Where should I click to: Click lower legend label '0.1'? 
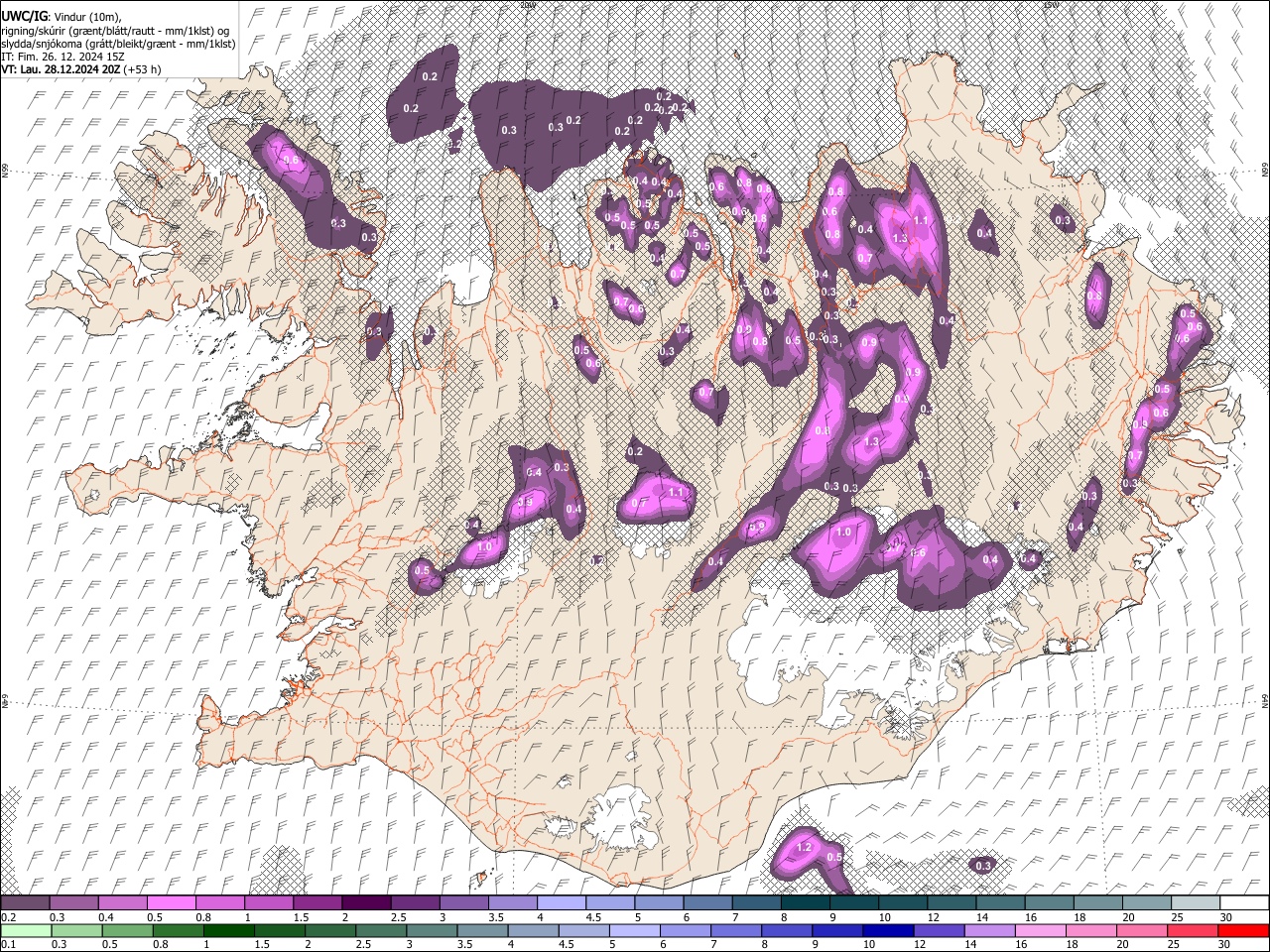pyautogui.click(x=8, y=944)
